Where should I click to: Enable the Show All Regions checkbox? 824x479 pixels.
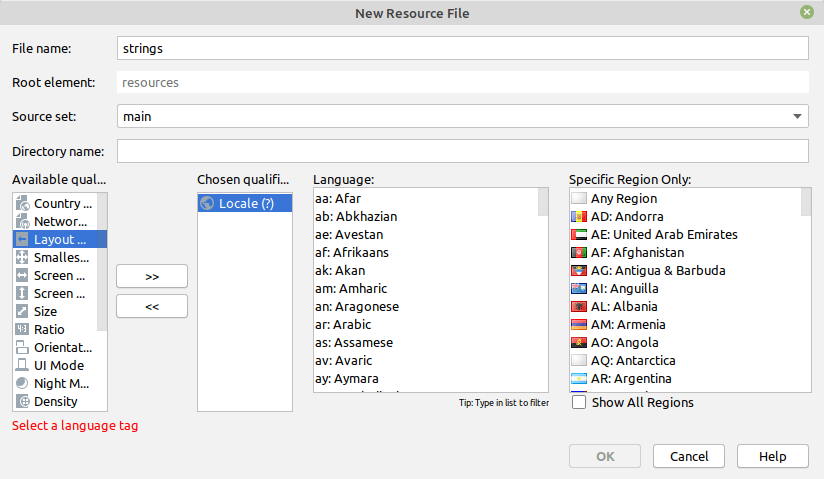click(579, 403)
